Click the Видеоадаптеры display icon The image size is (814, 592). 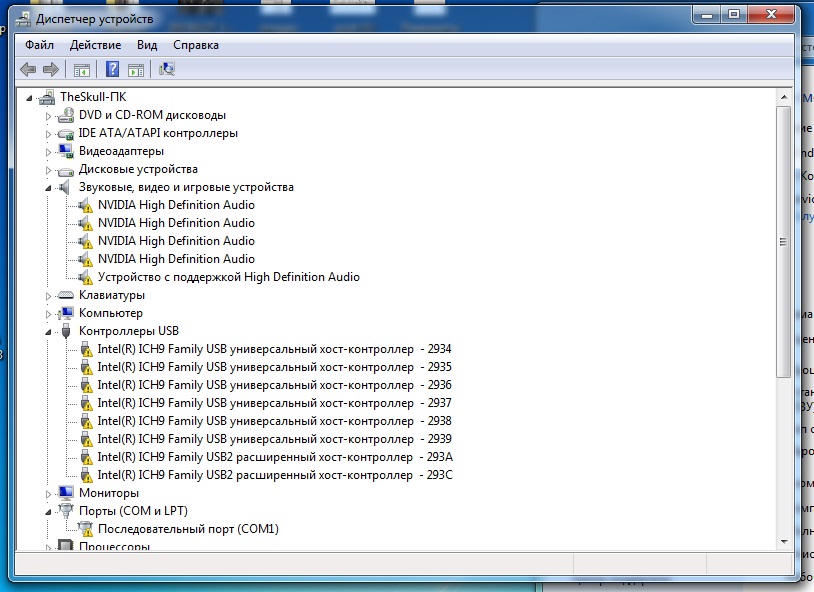(x=66, y=151)
